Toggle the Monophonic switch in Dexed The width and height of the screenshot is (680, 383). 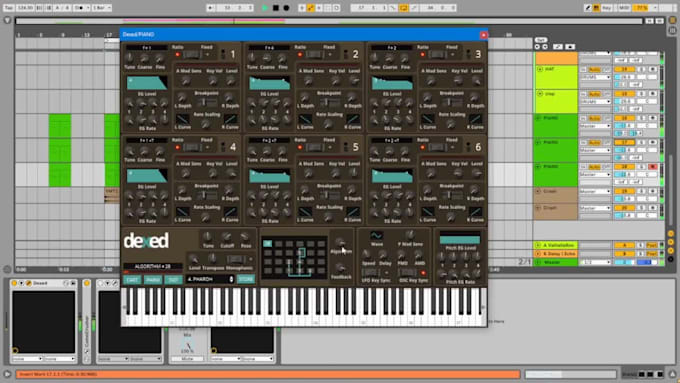236,259
